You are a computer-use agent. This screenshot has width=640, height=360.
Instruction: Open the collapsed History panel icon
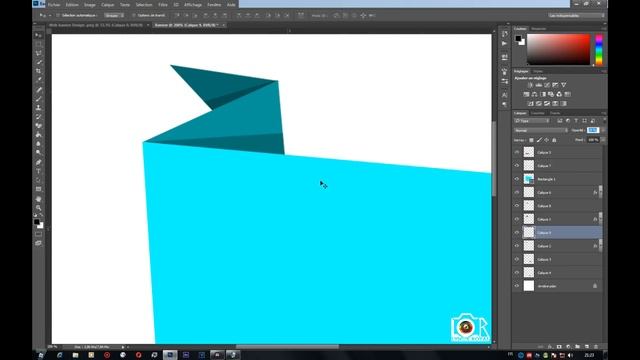[x=504, y=34]
